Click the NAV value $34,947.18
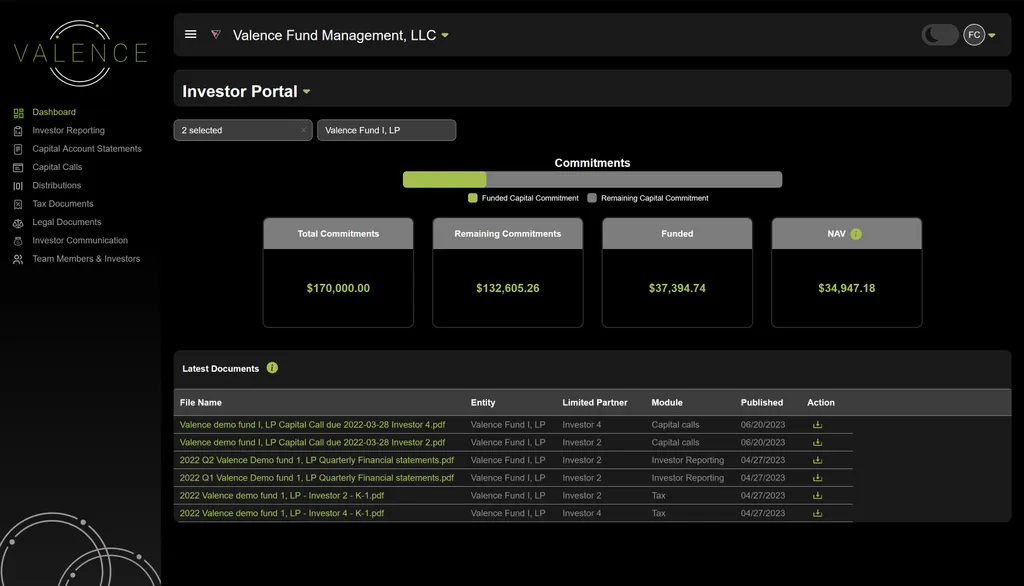This screenshot has height=586, width=1024. (846, 288)
